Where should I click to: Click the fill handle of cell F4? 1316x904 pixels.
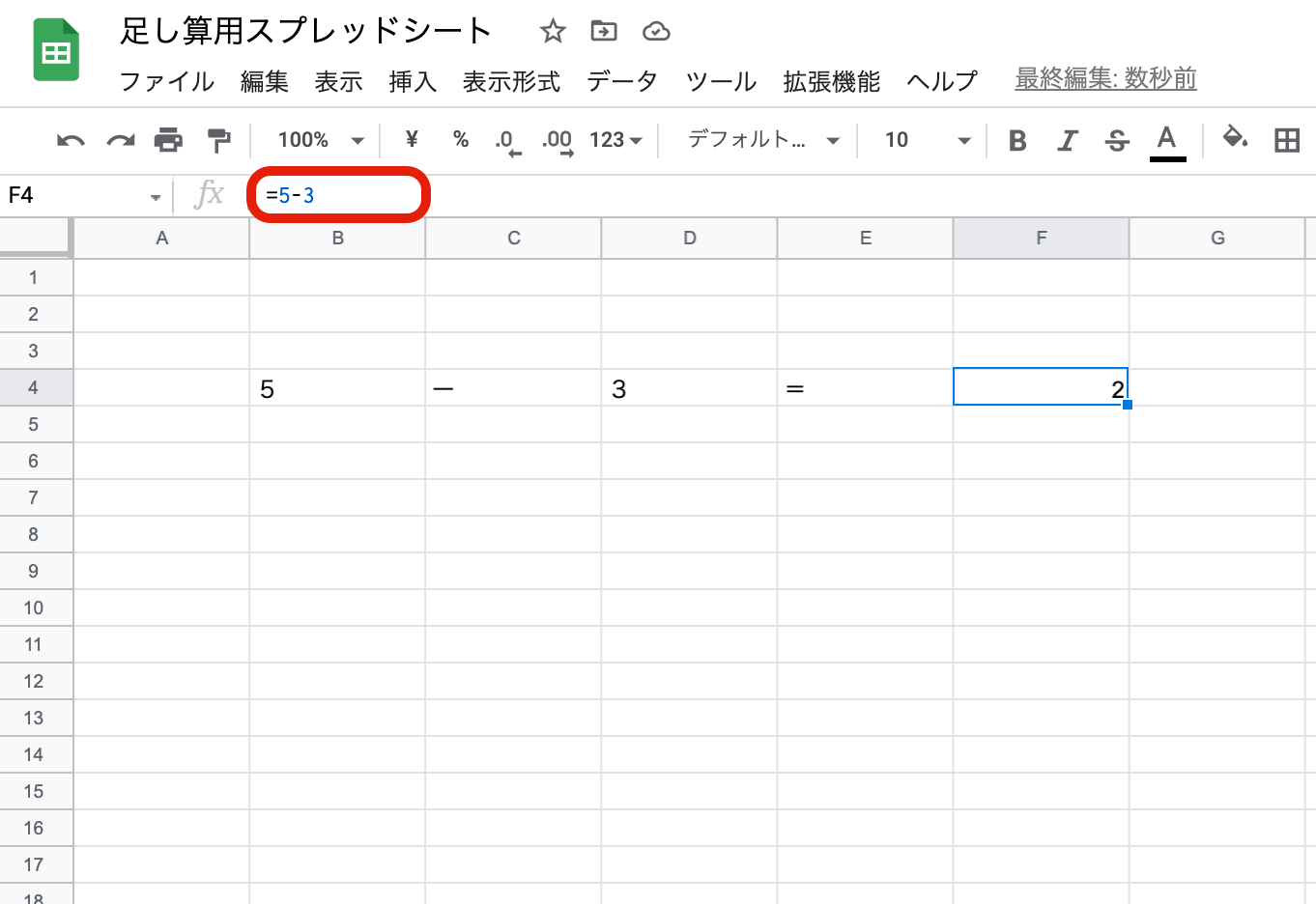tap(1128, 405)
